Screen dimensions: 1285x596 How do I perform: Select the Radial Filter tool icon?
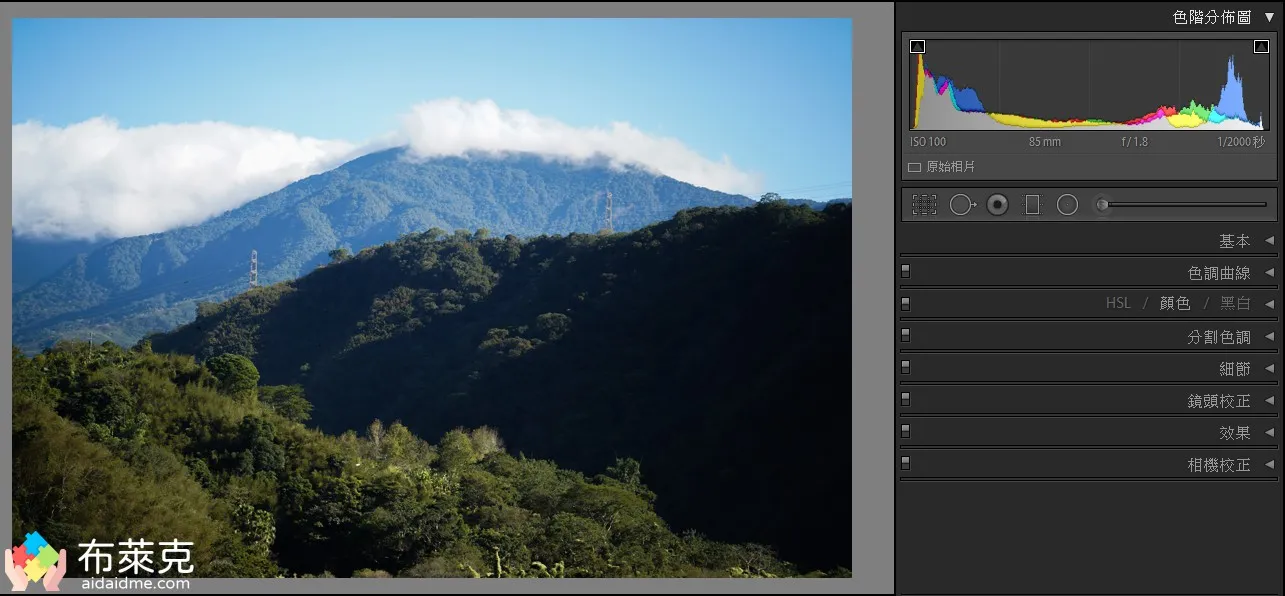(x=1067, y=205)
